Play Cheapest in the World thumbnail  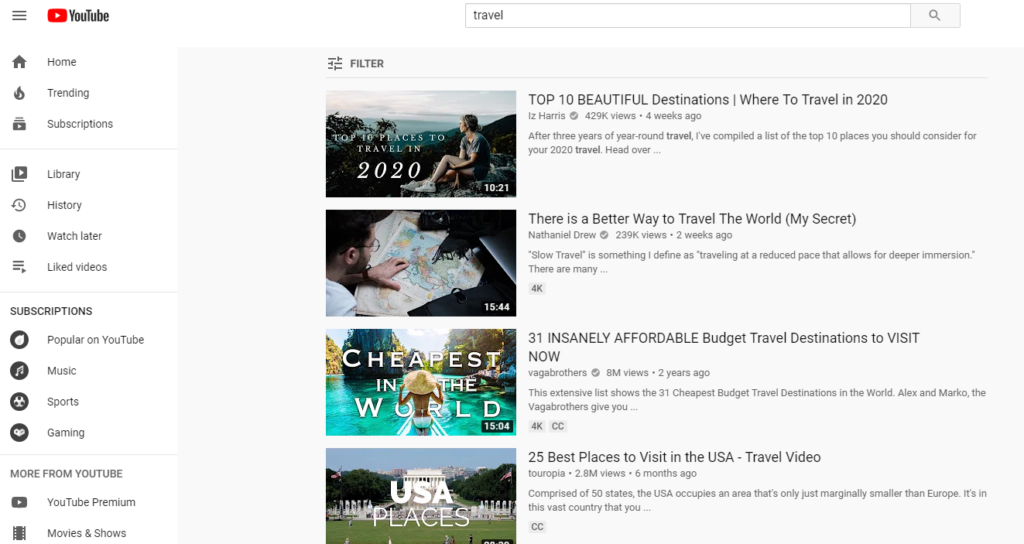pos(421,382)
